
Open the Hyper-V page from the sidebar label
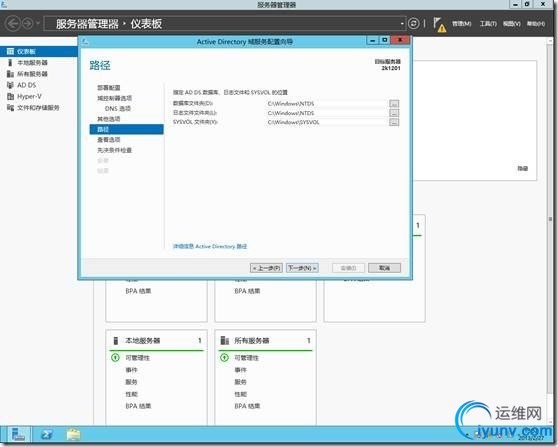(x=30, y=96)
